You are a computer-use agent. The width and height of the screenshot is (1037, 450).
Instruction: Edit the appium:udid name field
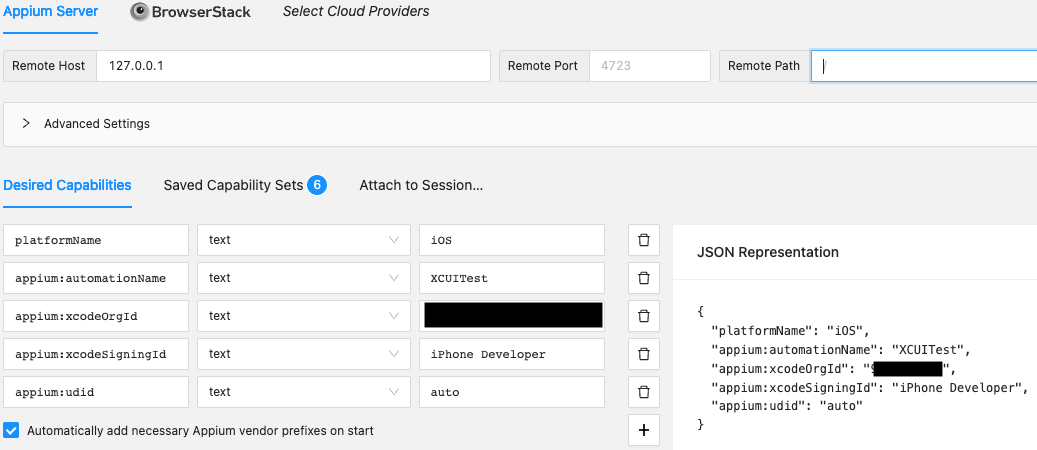pos(96,392)
